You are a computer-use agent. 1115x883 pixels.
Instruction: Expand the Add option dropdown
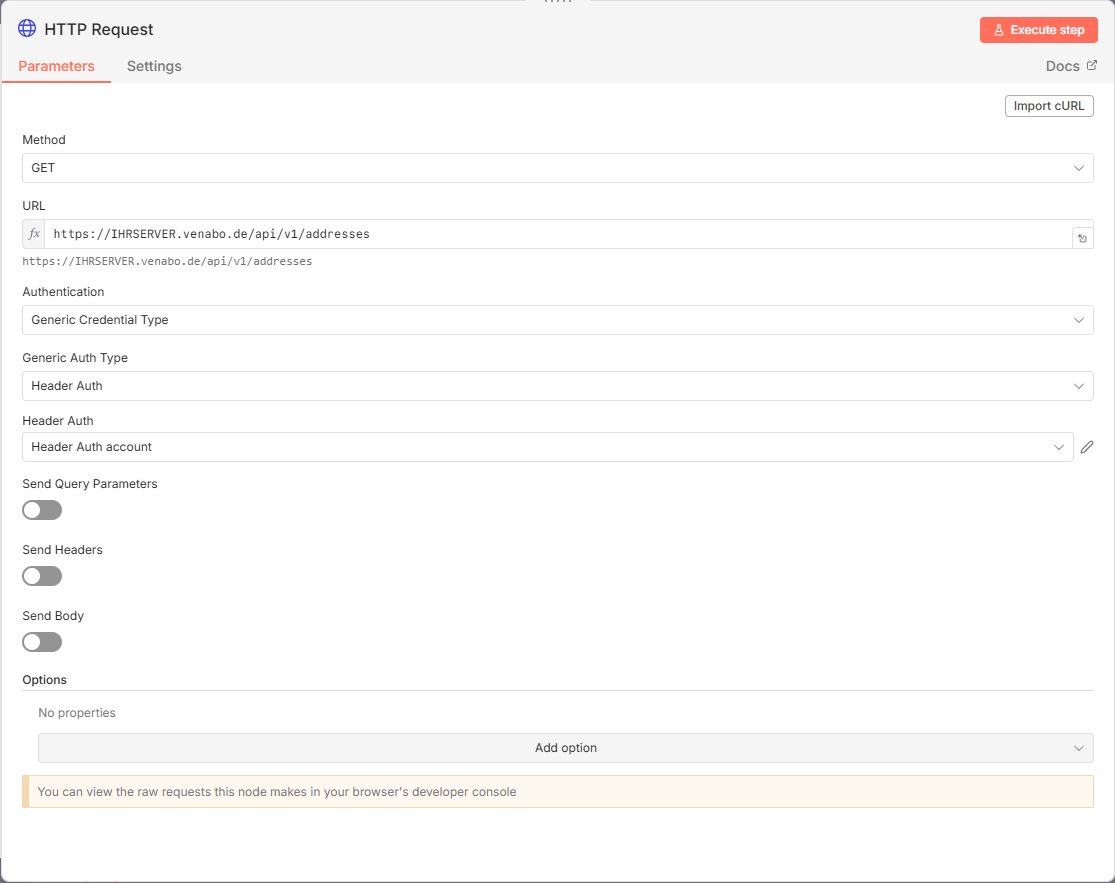pyautogui.click(x=565, y=748)
